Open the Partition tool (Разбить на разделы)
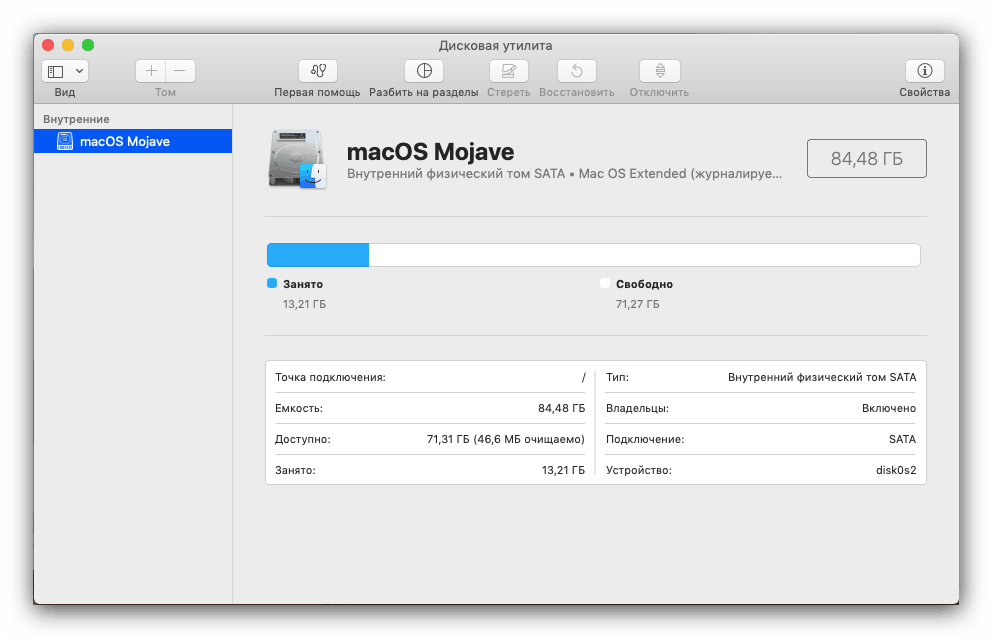This screenshot has width=992, height=638. pos(423,71)
